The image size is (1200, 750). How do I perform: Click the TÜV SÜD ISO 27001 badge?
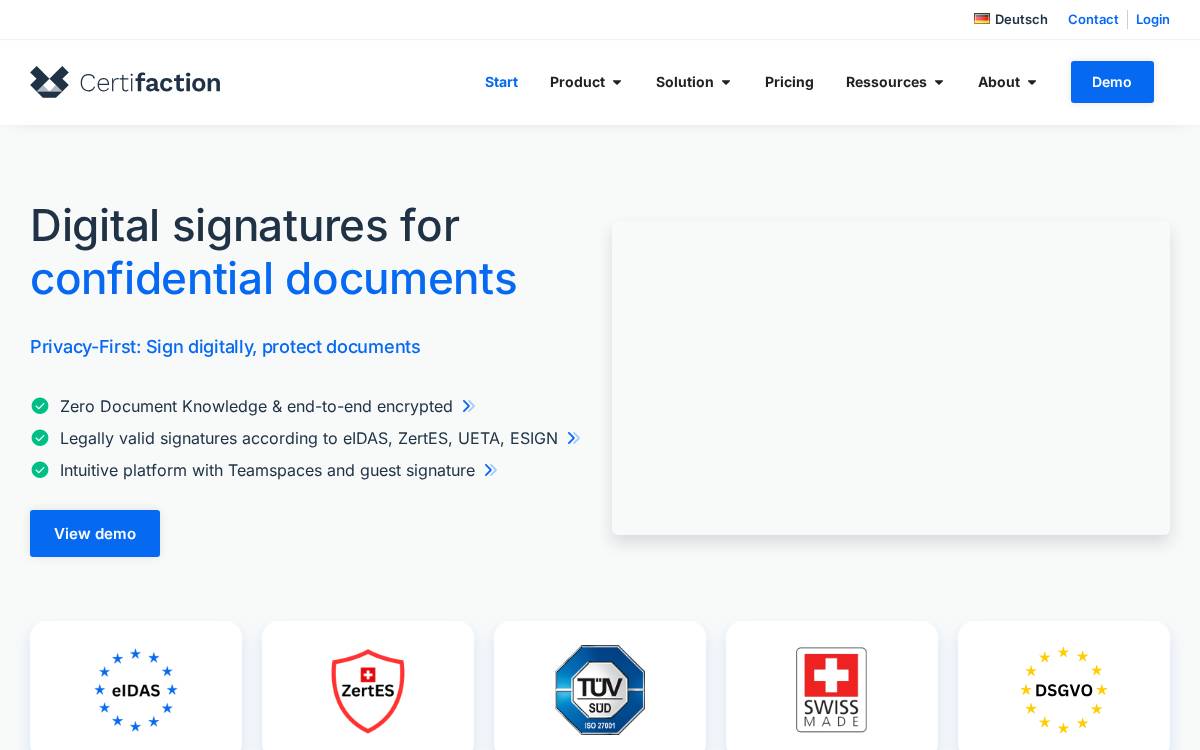pyautogui.click(x=600, y=690)
